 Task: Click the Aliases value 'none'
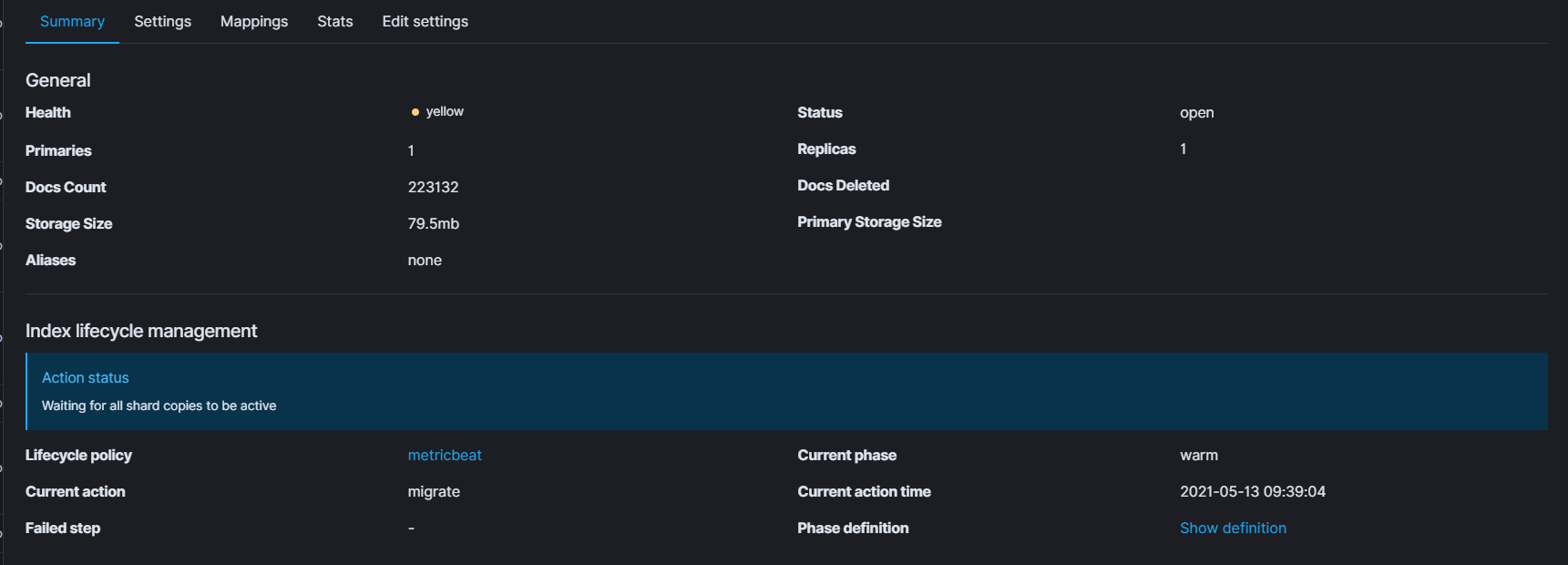pyautogui.click(x=425, y=261)
